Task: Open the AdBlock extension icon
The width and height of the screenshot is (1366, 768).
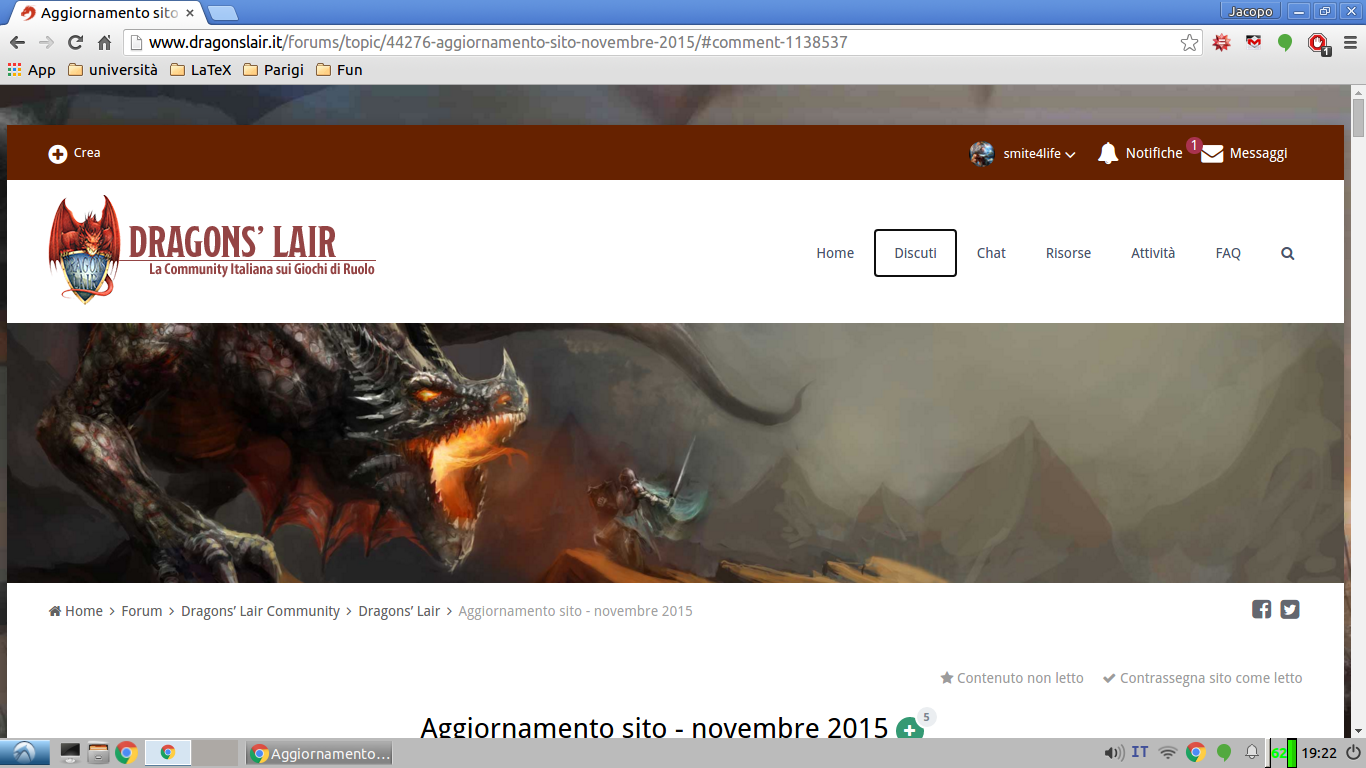Action: click(x=1319, y=43)
